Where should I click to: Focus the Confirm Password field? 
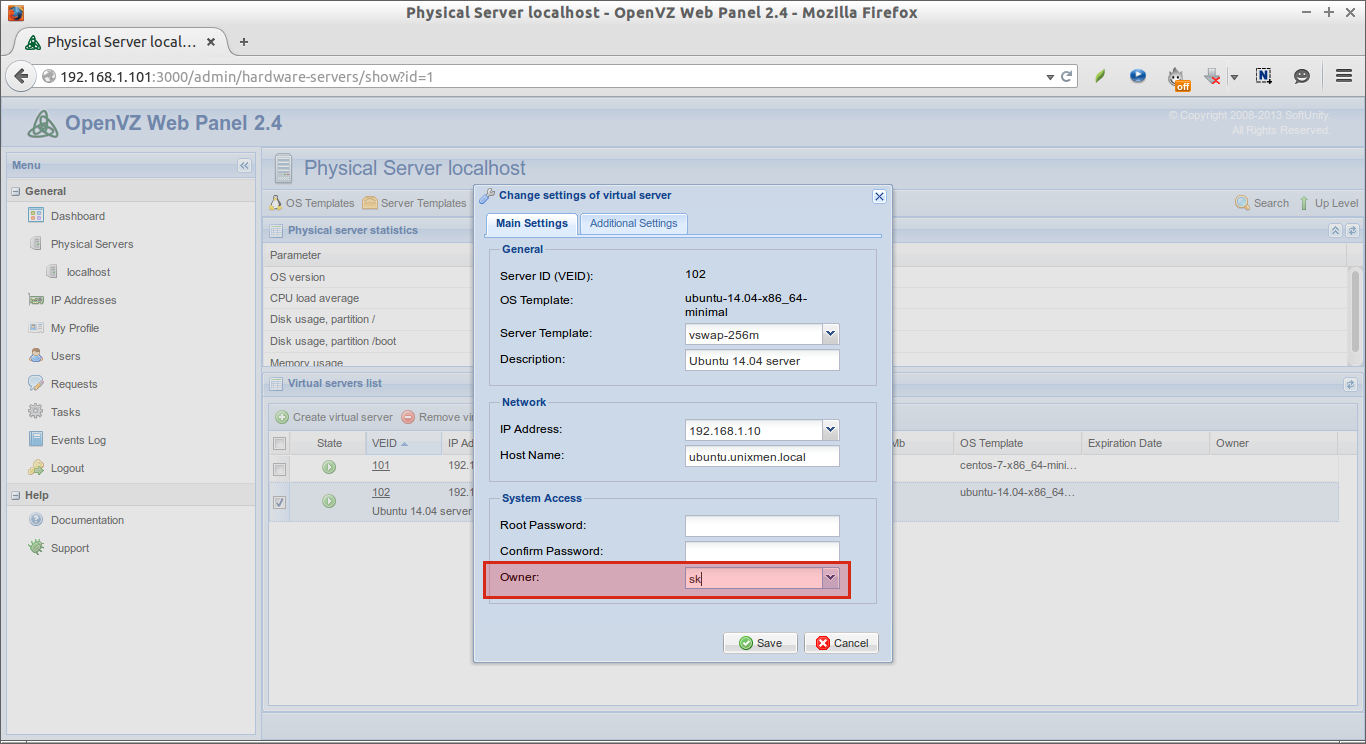click(762, 552)
